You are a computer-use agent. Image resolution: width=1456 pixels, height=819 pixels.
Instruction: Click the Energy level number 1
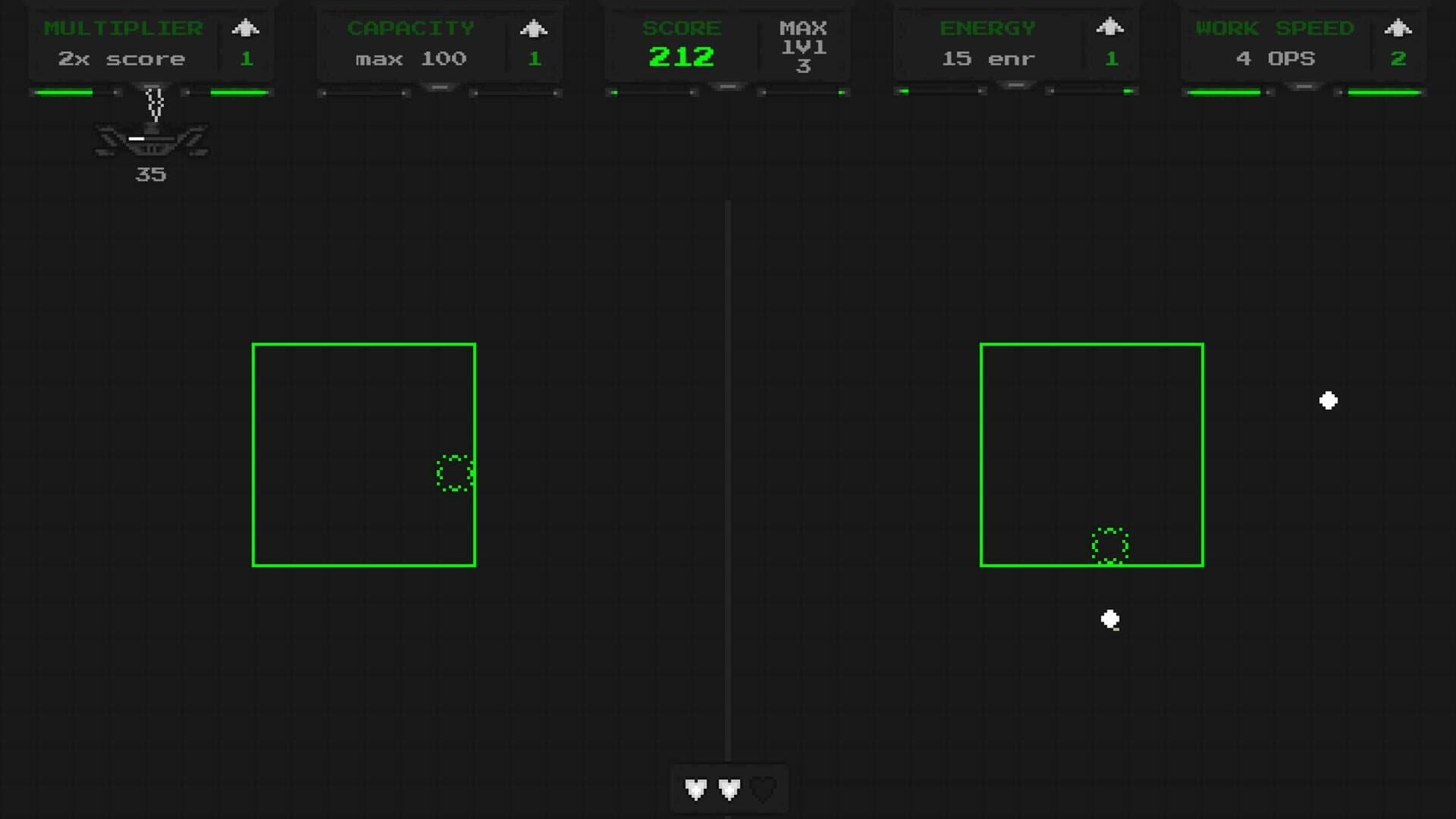point(1111,58)
